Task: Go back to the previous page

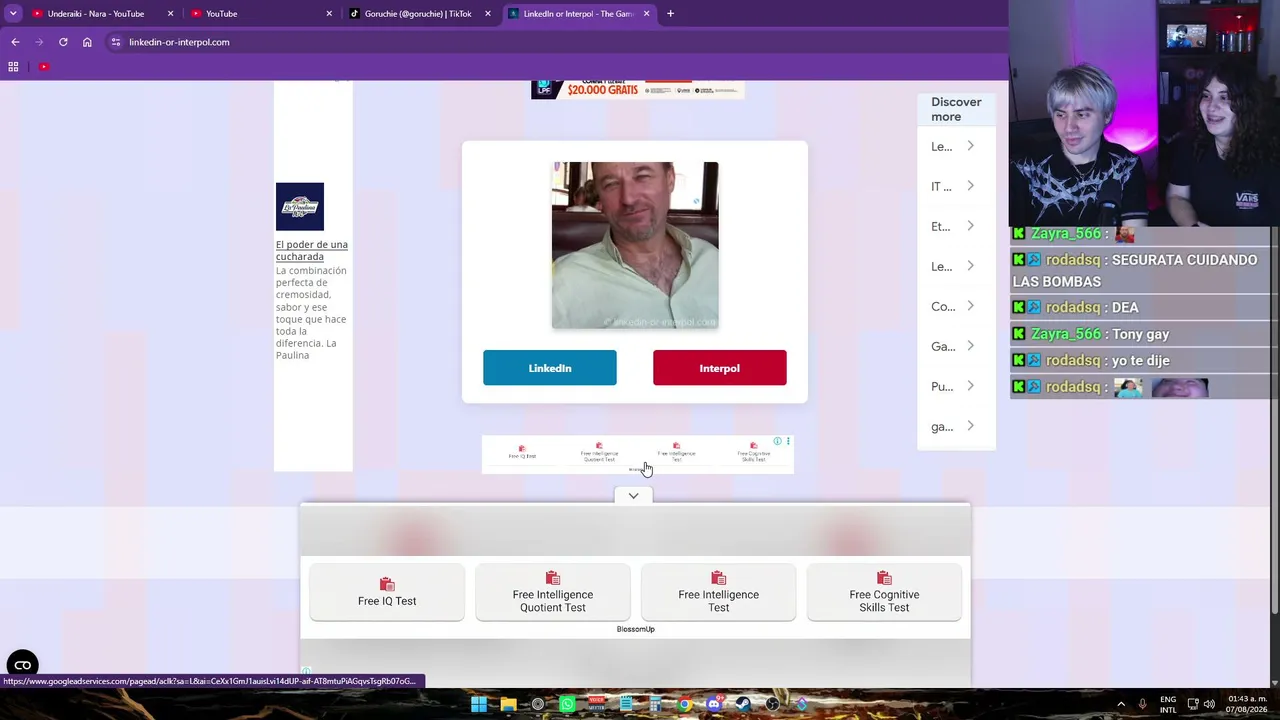Action: point(15,42)
